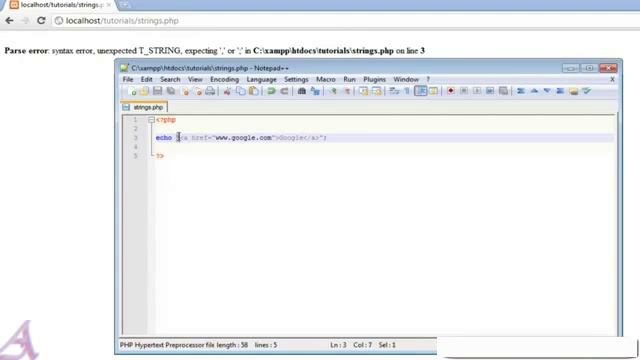
Task: Collapse the php code fold marker
Action: point(151,120)
